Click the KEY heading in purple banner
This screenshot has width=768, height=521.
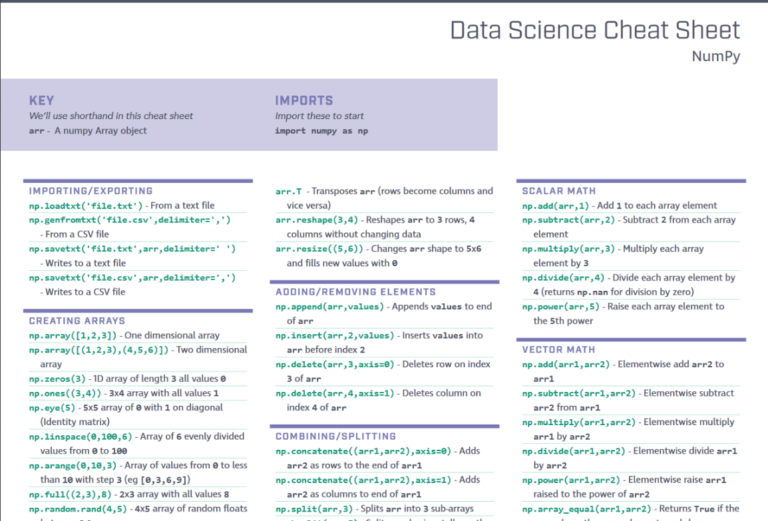pyautogui.click(x=41, y=101)
